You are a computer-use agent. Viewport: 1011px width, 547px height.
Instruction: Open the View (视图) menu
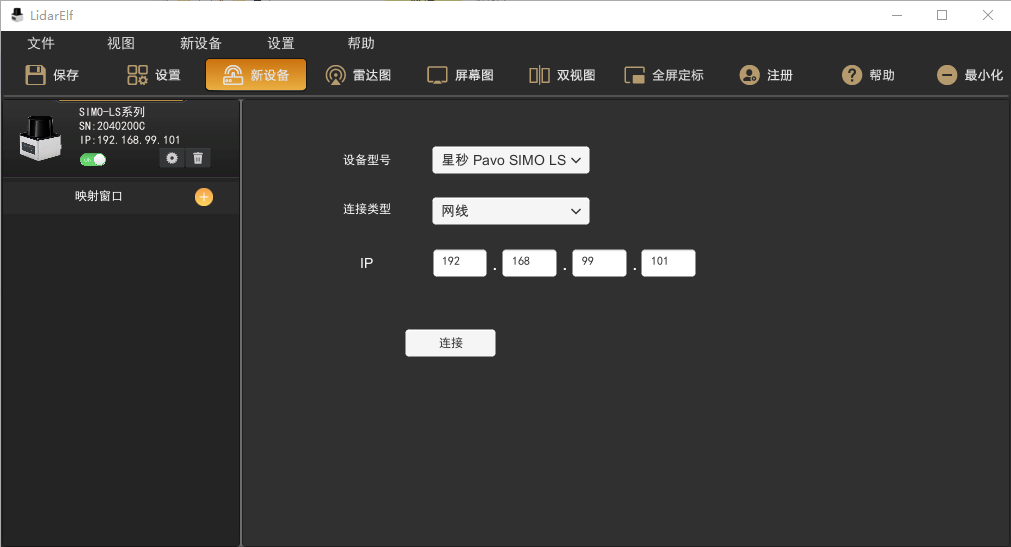[x=121, y=43]
